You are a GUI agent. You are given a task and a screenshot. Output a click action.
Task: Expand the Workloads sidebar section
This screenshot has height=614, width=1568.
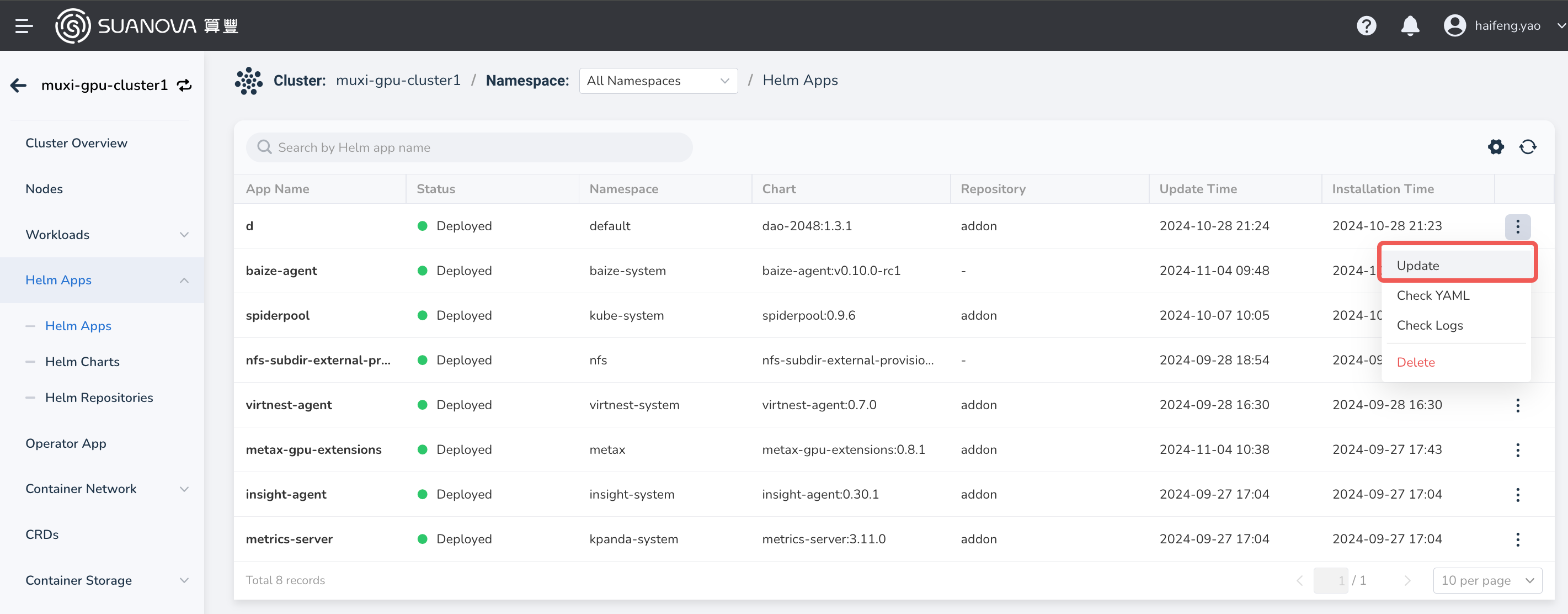click(102, 235)
